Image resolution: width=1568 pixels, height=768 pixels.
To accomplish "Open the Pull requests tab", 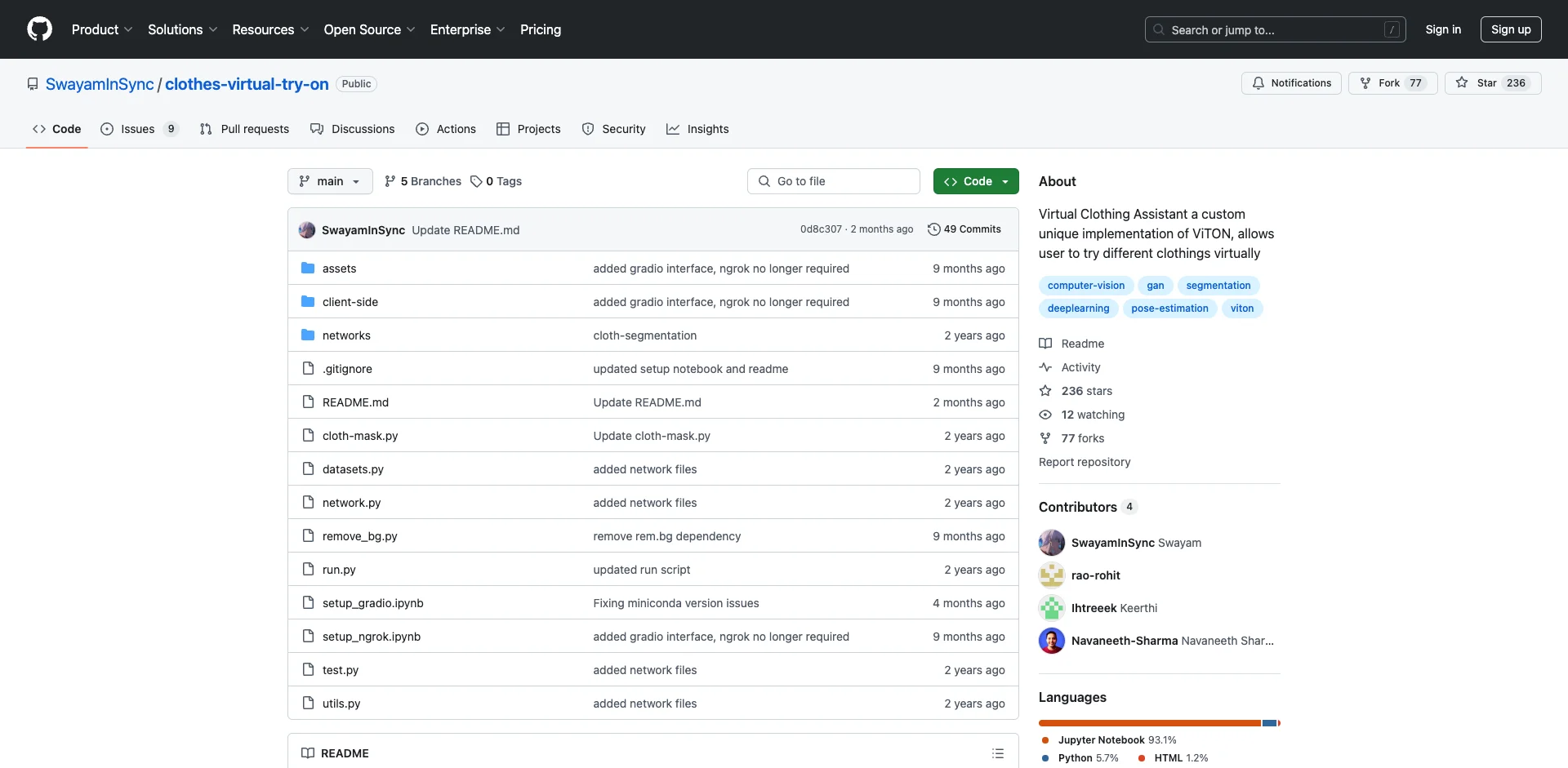I will point(244,129).
